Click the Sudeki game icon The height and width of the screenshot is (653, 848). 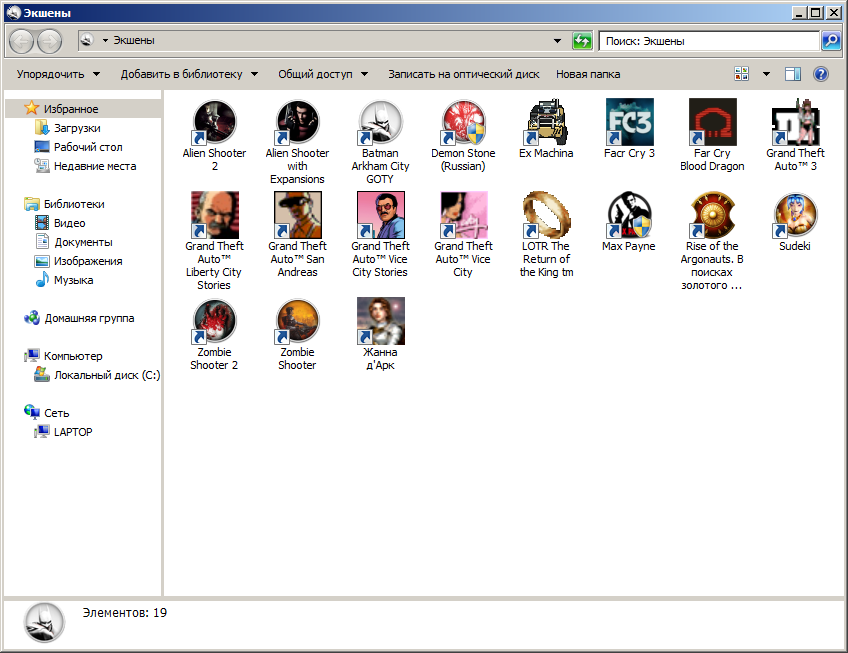pyautogui.click(x=796, y=215)
